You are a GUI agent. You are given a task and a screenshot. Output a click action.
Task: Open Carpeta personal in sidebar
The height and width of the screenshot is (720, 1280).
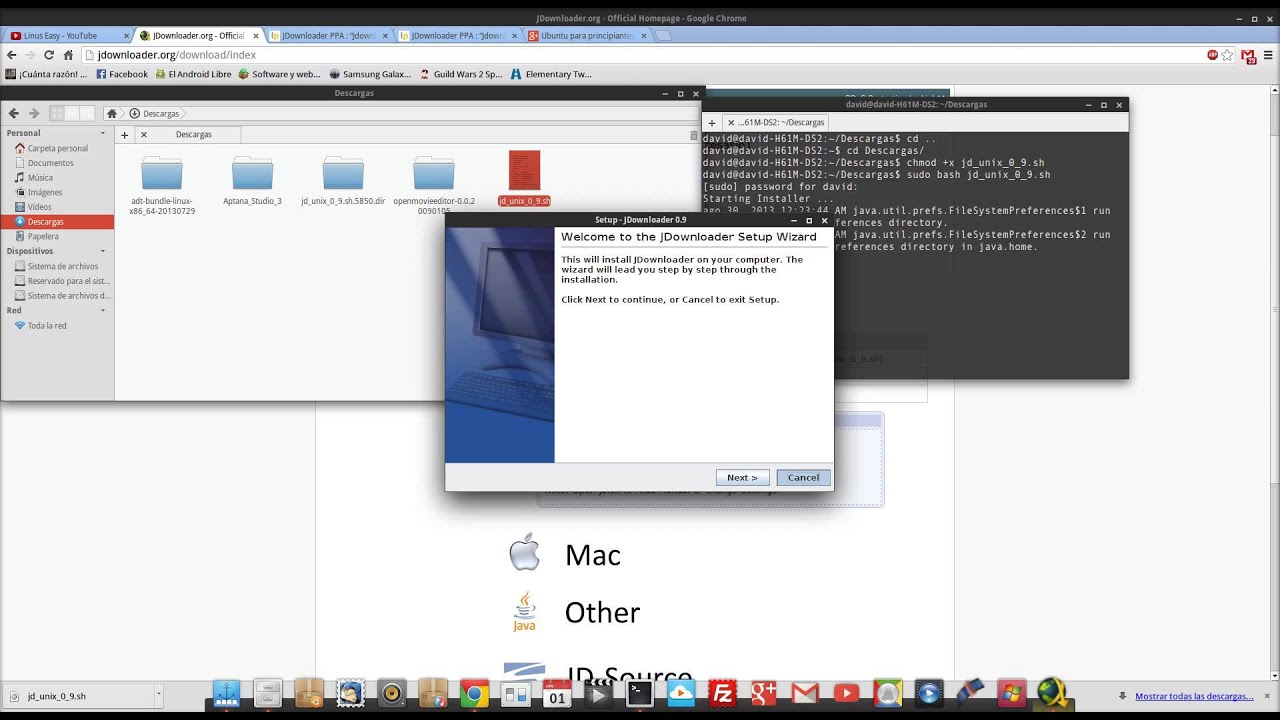[x=57, y=148]
